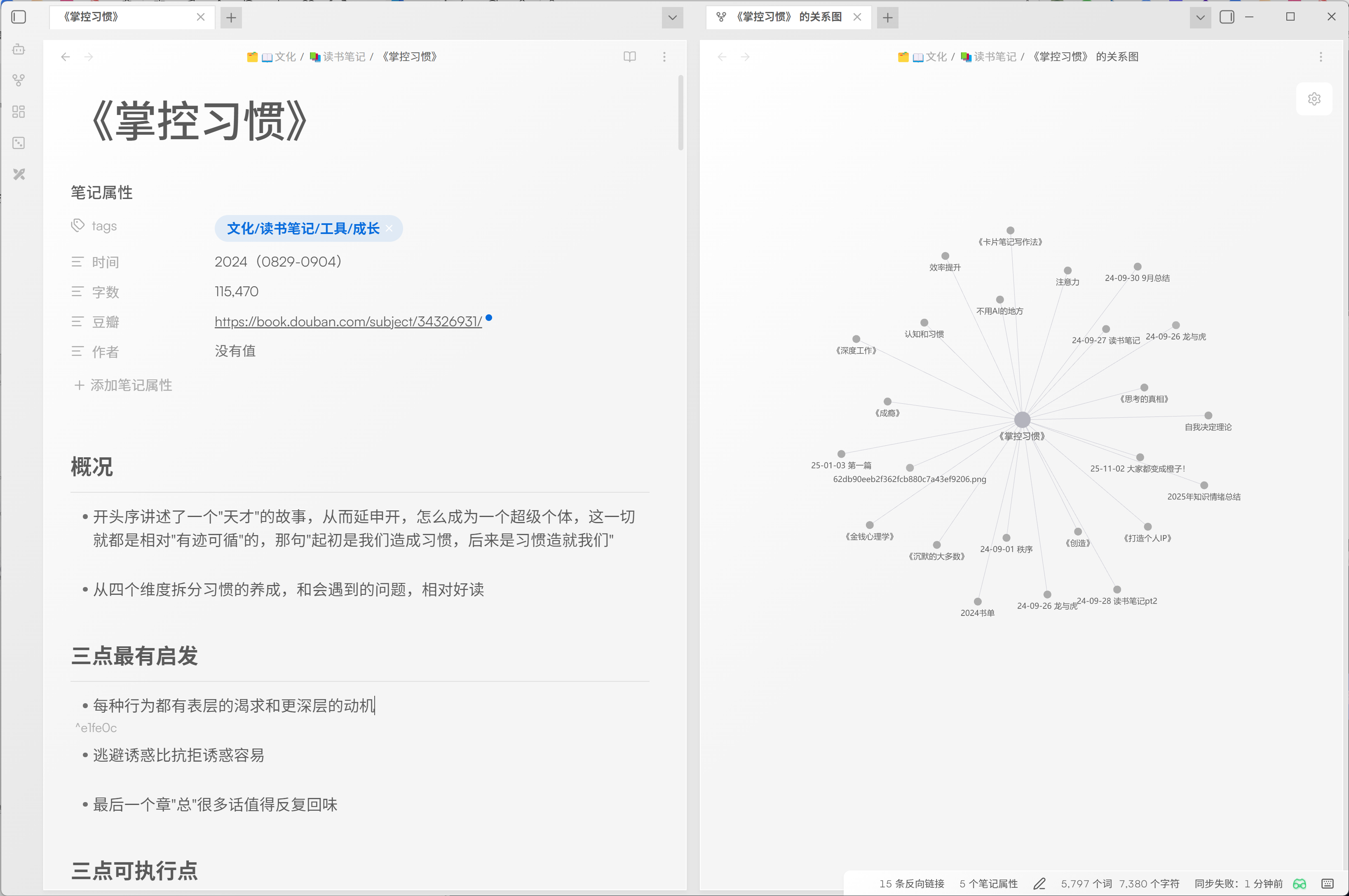Open more options menu for the note
This screenshot has width=1349, height=896.
coord(664,56)
